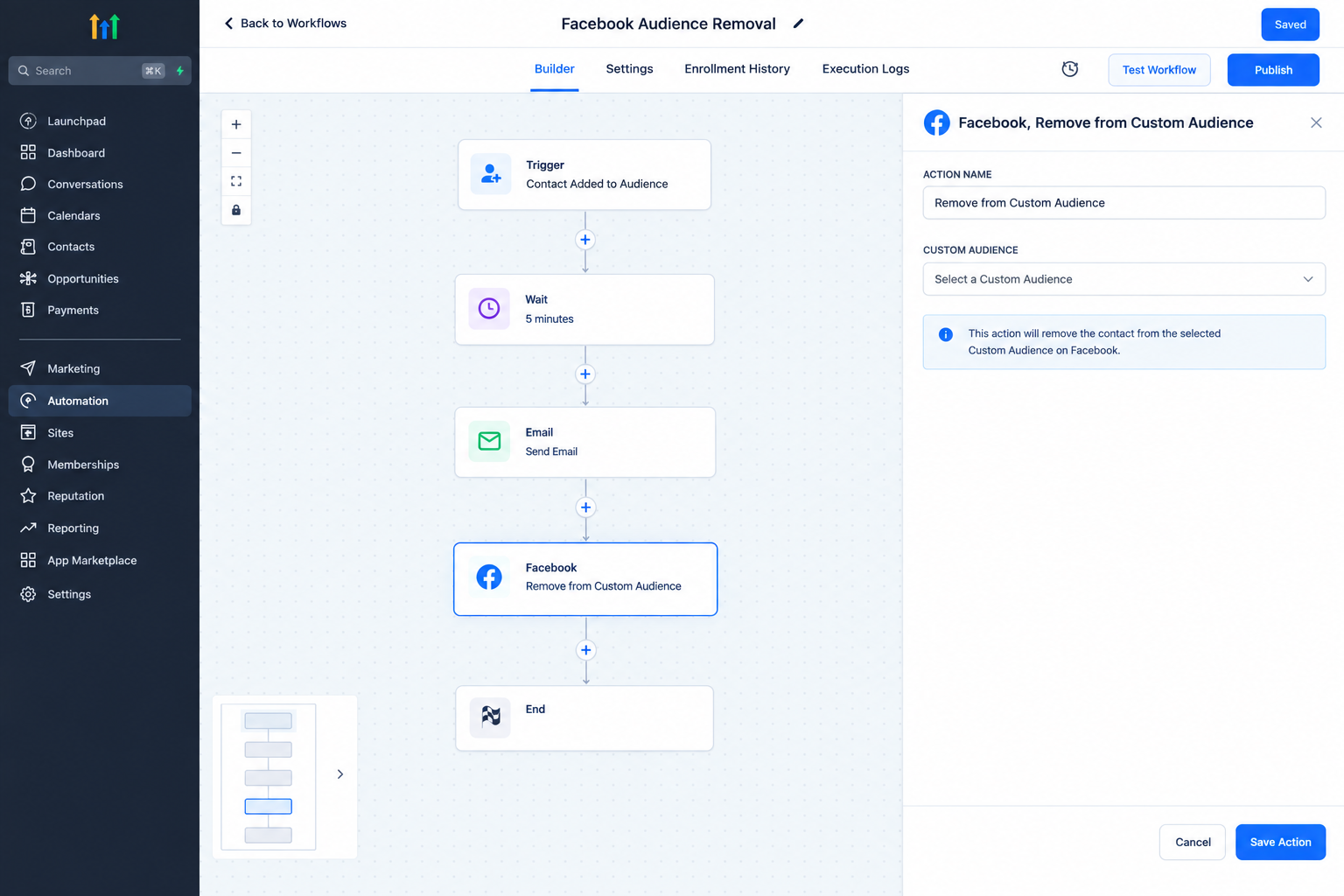The image size is (1344, 896).
Task: Open Contacts in the sidebar
Action: pos(100,247)
